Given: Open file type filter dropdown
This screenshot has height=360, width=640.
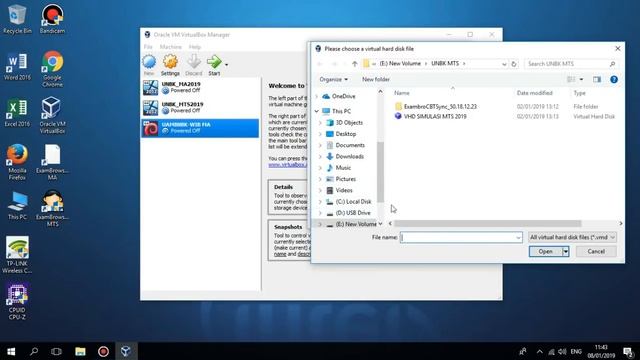Looking at the screenshot, I should pyautogui.click(x=572, y=238).
